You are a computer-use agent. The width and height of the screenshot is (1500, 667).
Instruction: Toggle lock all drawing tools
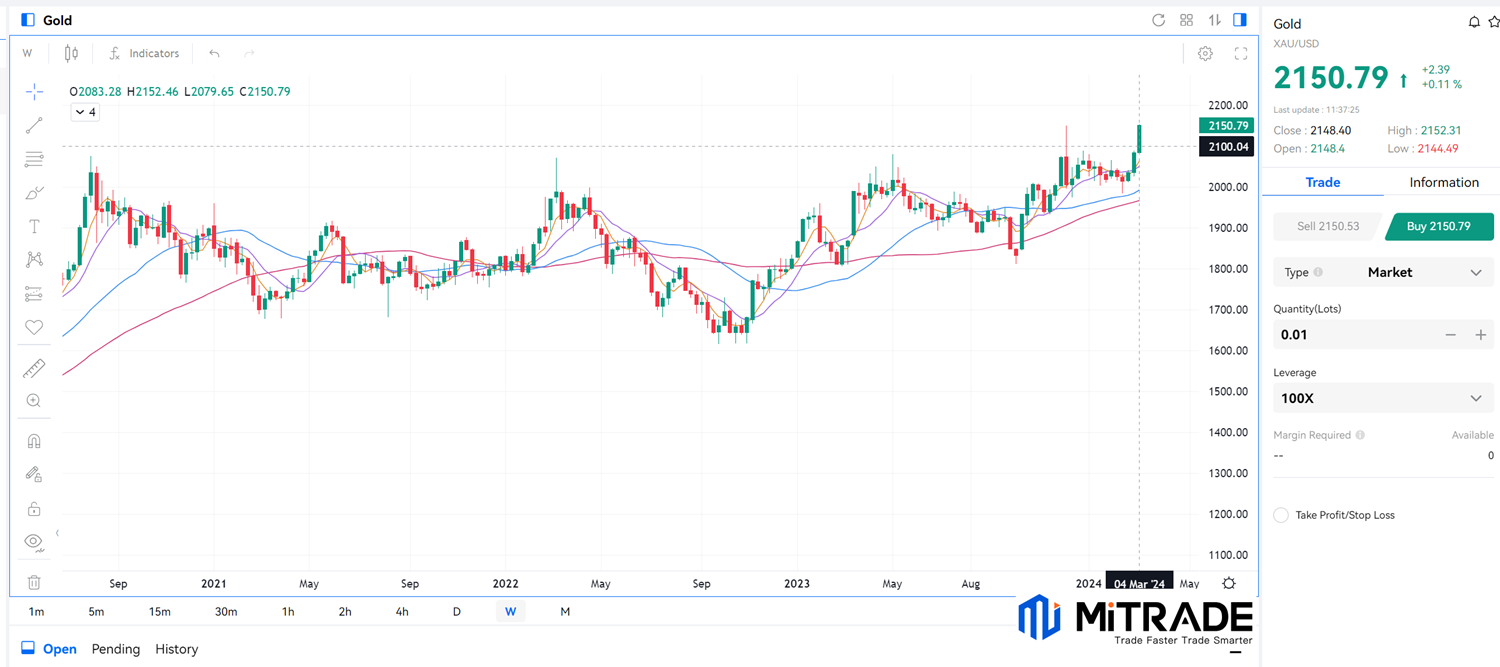pos(34,508)
